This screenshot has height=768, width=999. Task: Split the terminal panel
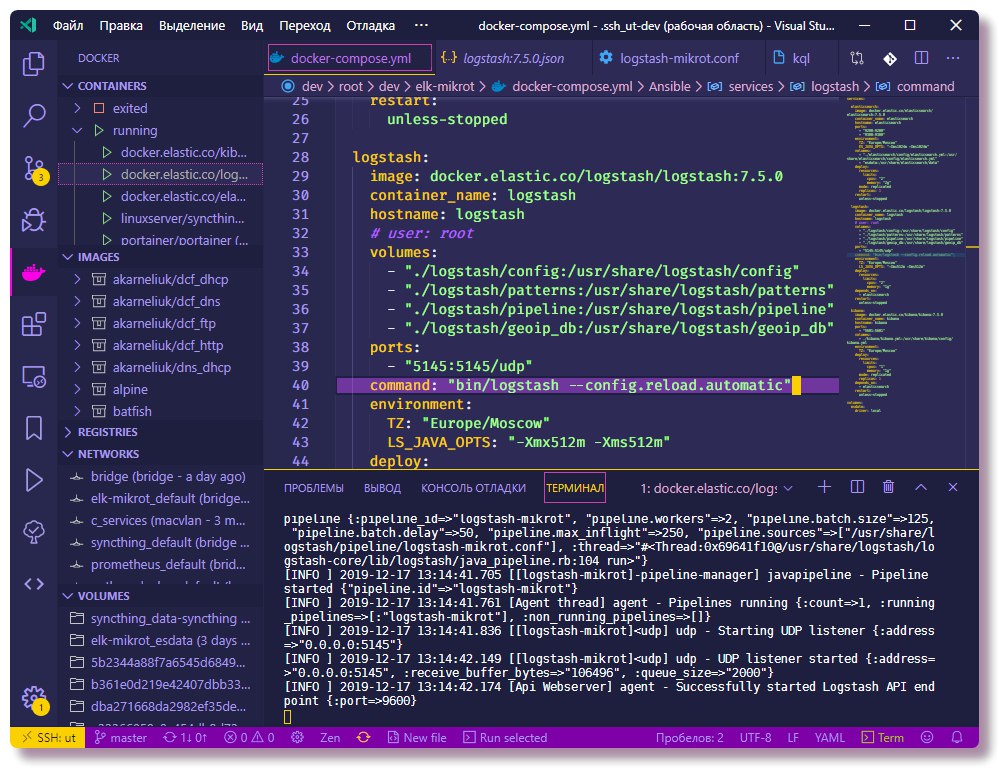pyautogui.click(x=858, y=487)
